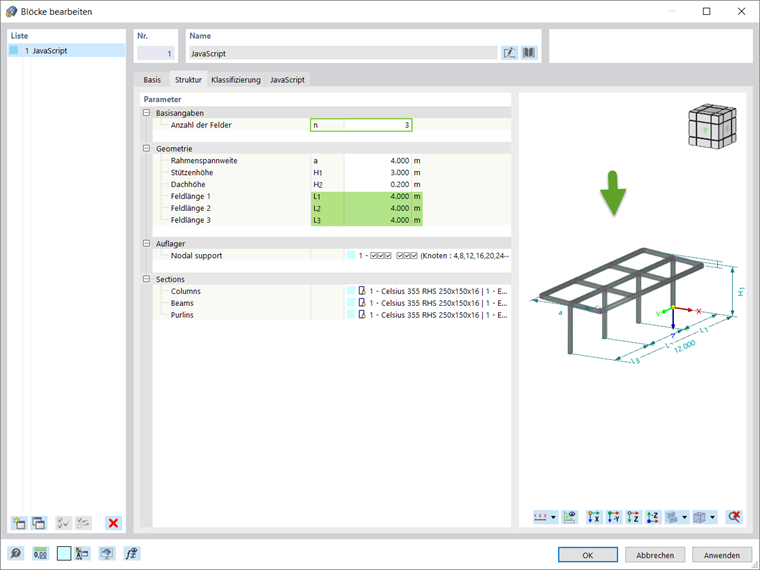Confirm with the OK button
Image resolution: width=760 pixels, height=570 pixels.
tap(587, 555)
